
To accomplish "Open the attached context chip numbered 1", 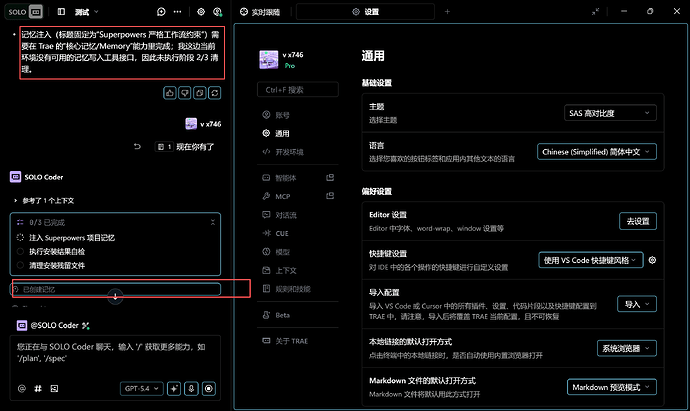I will [x=165, y=147].
